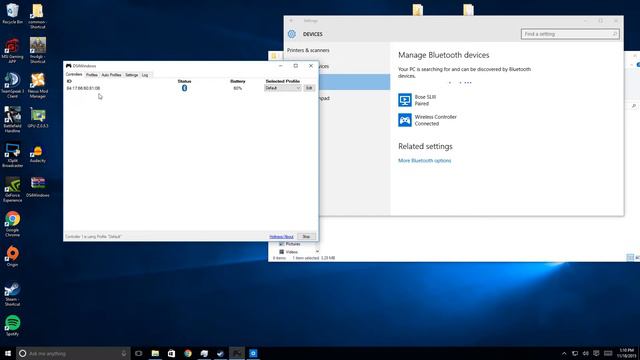Click the Bluetooth status icon of the controller
Screen dimensions: 640x360
184,88
